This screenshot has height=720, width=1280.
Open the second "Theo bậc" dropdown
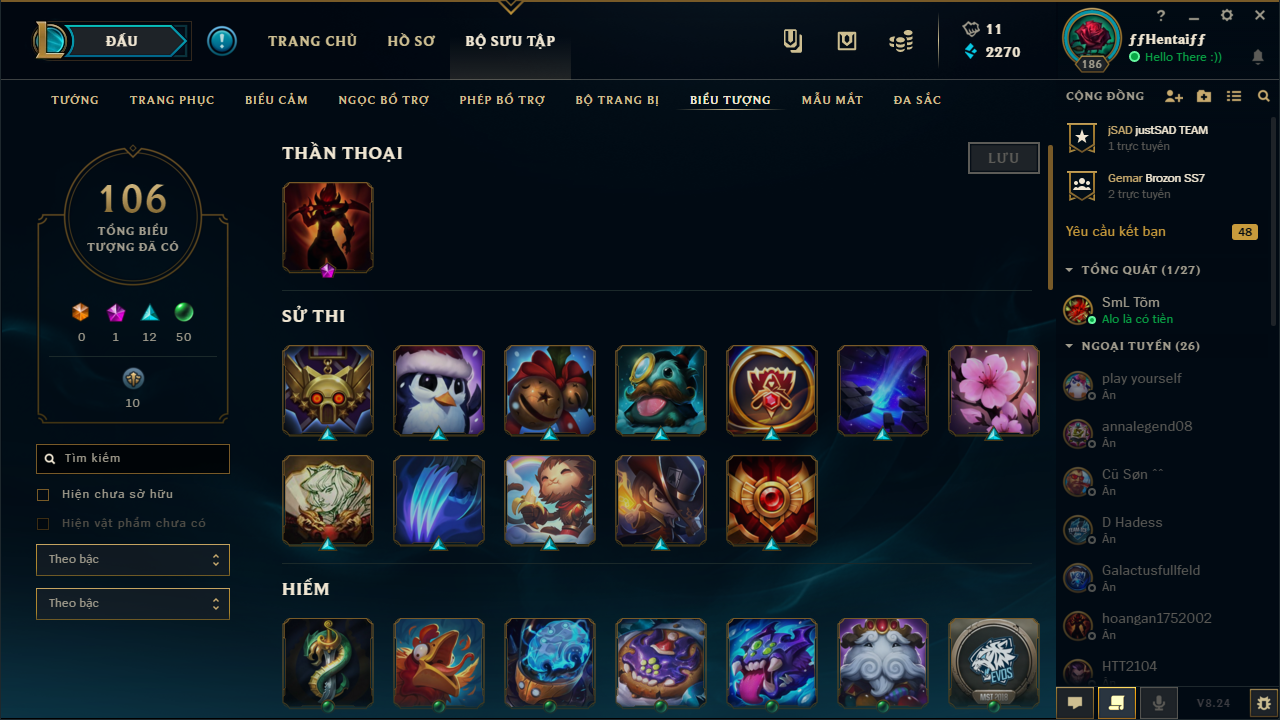pos(133,604)
